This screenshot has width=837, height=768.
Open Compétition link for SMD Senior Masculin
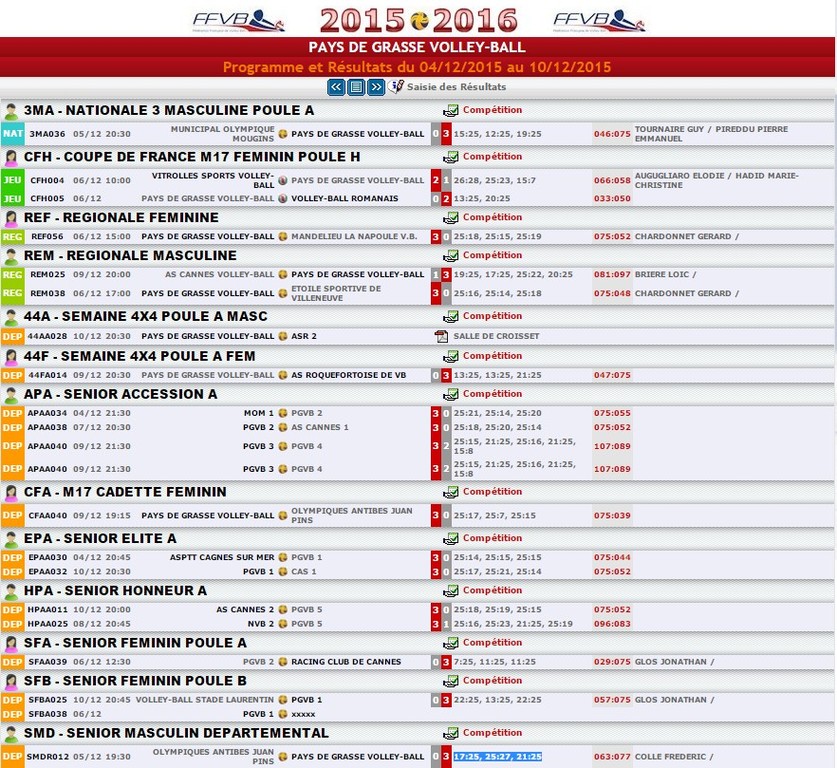point(492,733)
